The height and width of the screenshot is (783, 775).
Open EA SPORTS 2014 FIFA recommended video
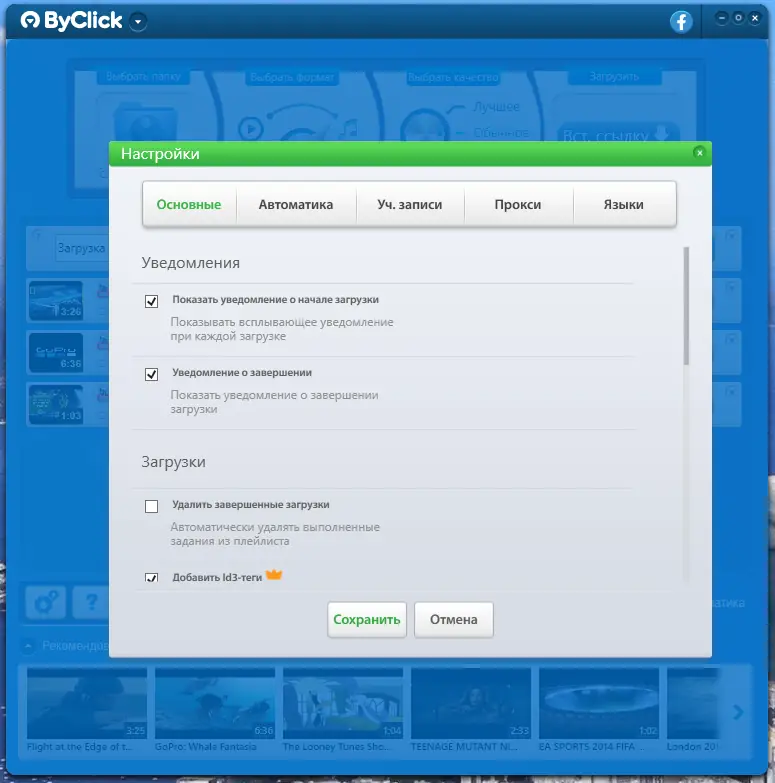[598, 704]
